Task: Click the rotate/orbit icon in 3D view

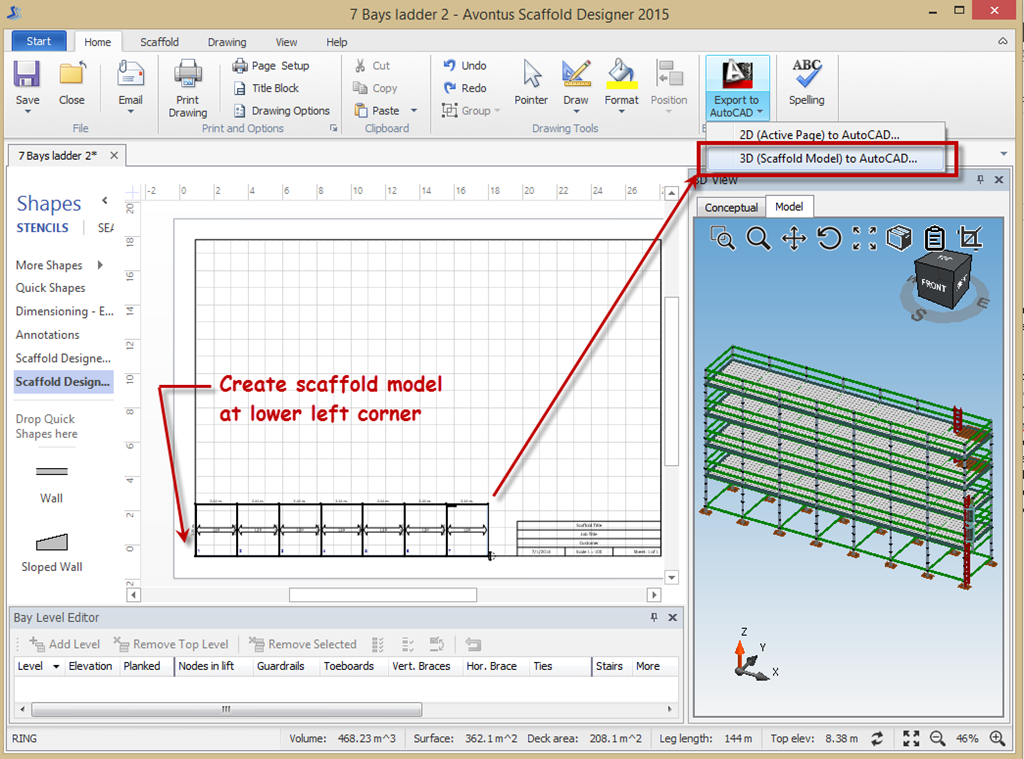Action: tap(829, 238)
